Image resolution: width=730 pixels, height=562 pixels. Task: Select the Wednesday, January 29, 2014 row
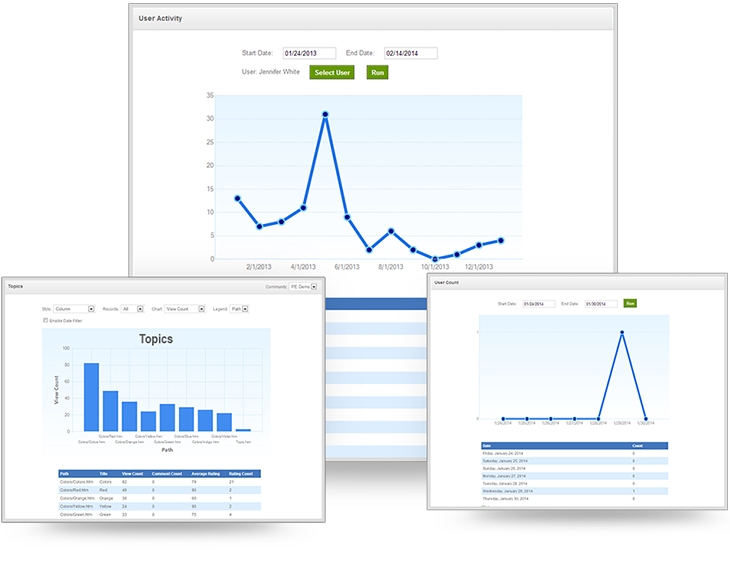(575, 491)
